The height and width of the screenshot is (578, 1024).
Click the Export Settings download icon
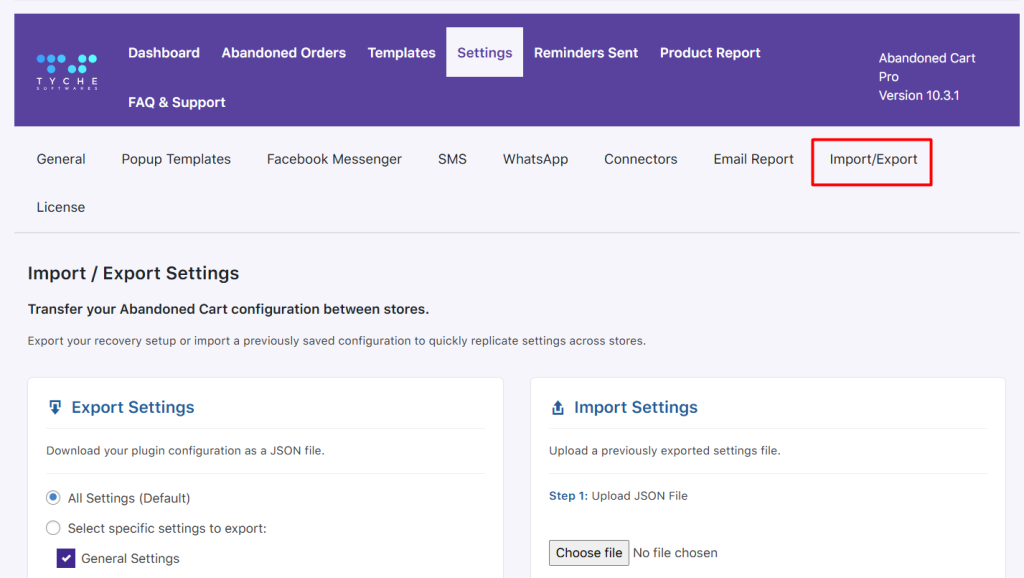[55, 407]
